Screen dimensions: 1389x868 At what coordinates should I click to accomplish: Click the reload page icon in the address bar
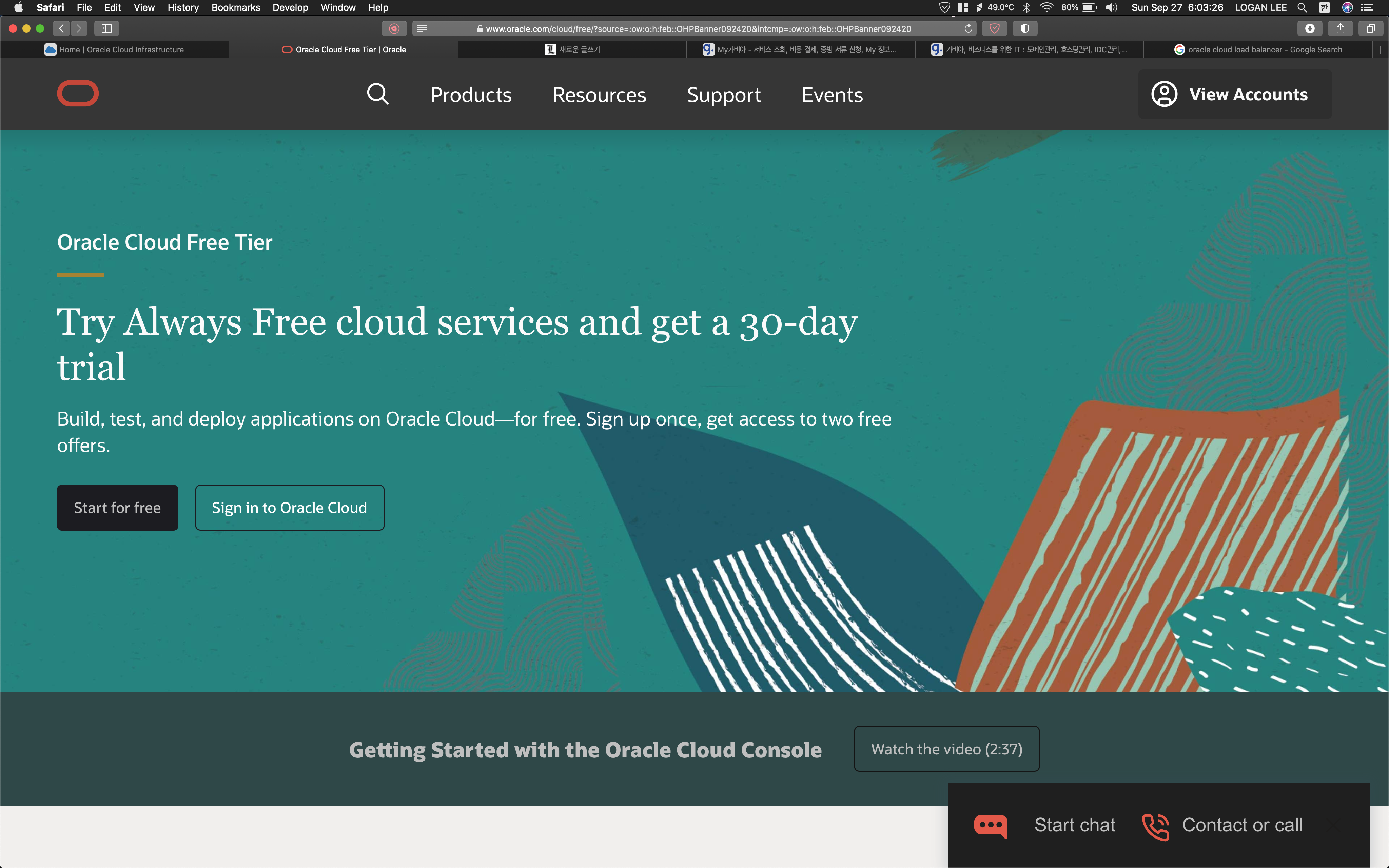(x=968, y=28)
